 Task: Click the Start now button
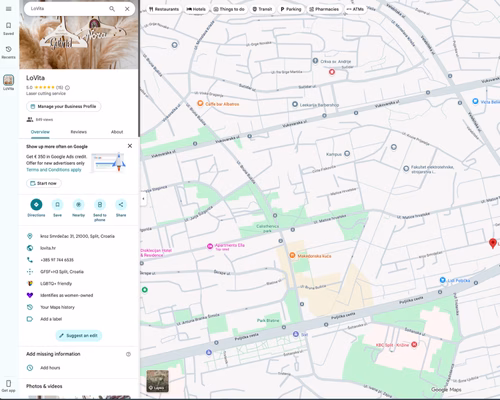pos(44,183)
